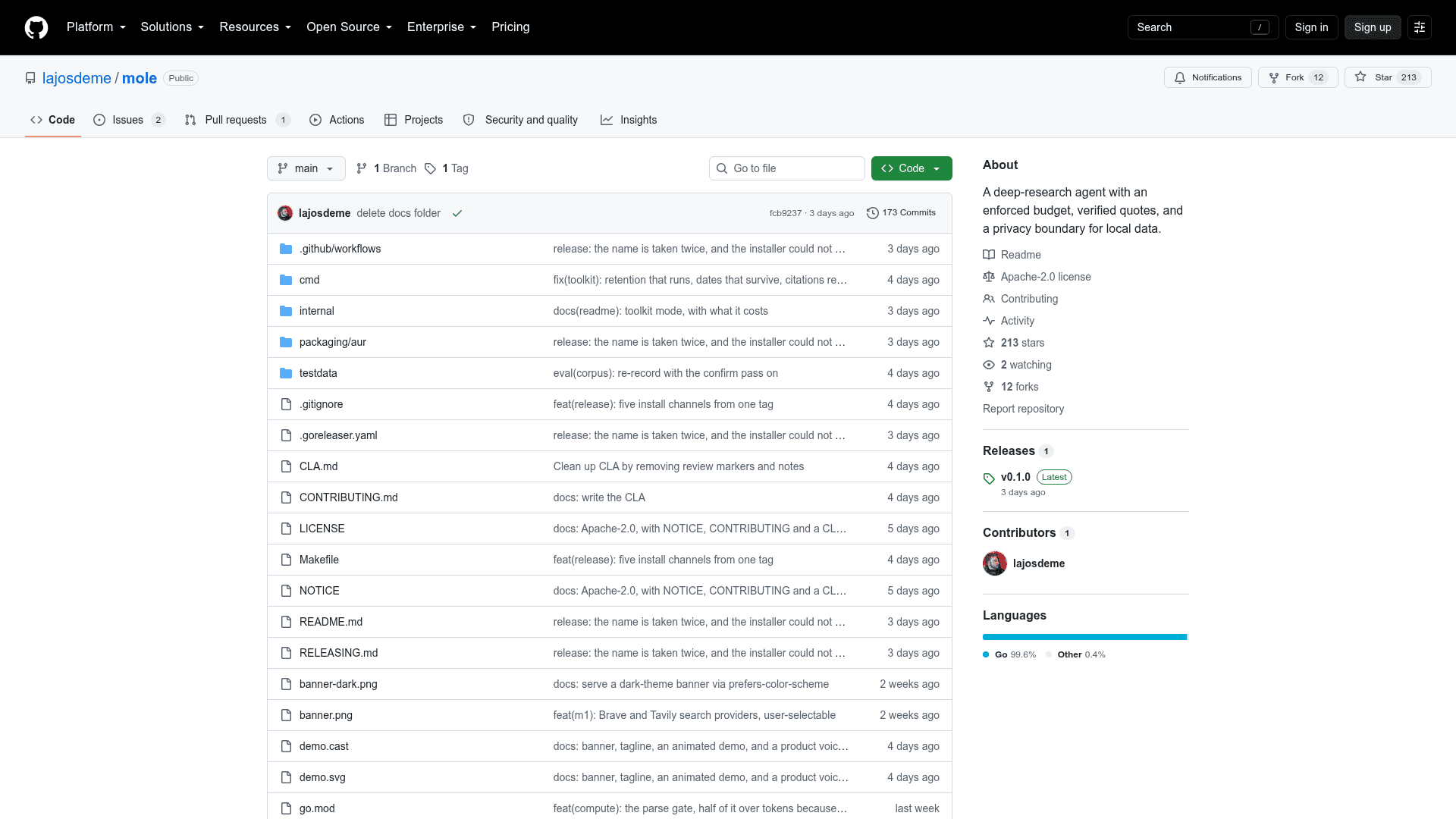Click the fork icon beside 12 forks
This screenshot has width=1456, height=819.
click(x=989, y=387)
